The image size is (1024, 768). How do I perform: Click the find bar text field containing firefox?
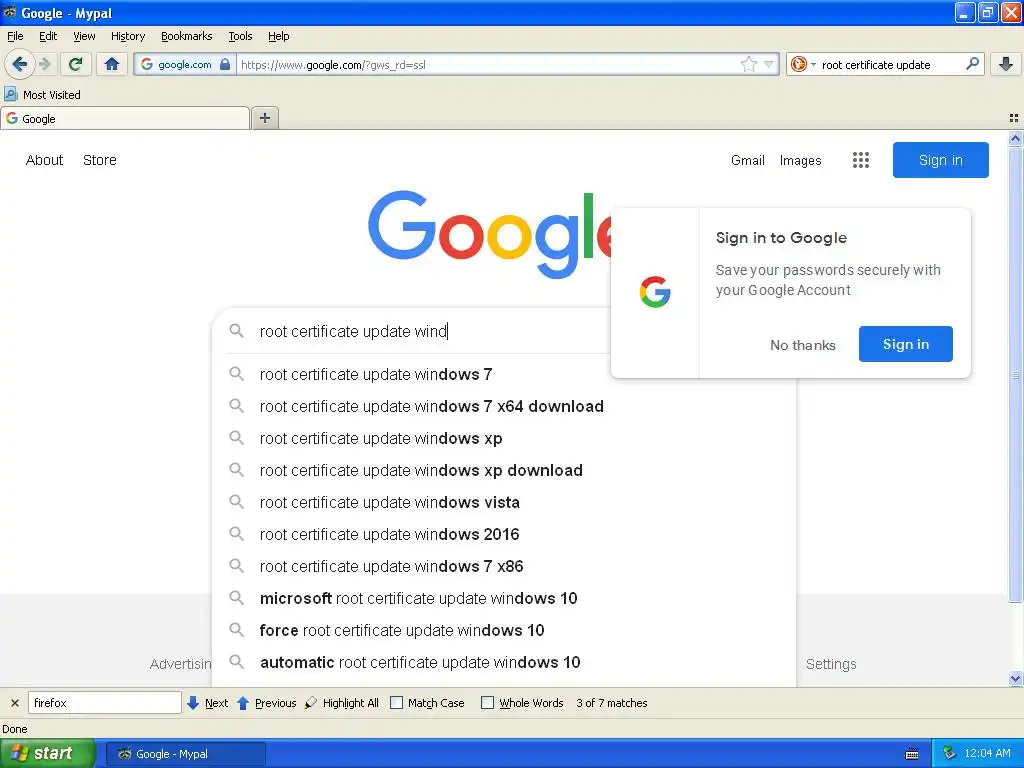pos(104,703)
